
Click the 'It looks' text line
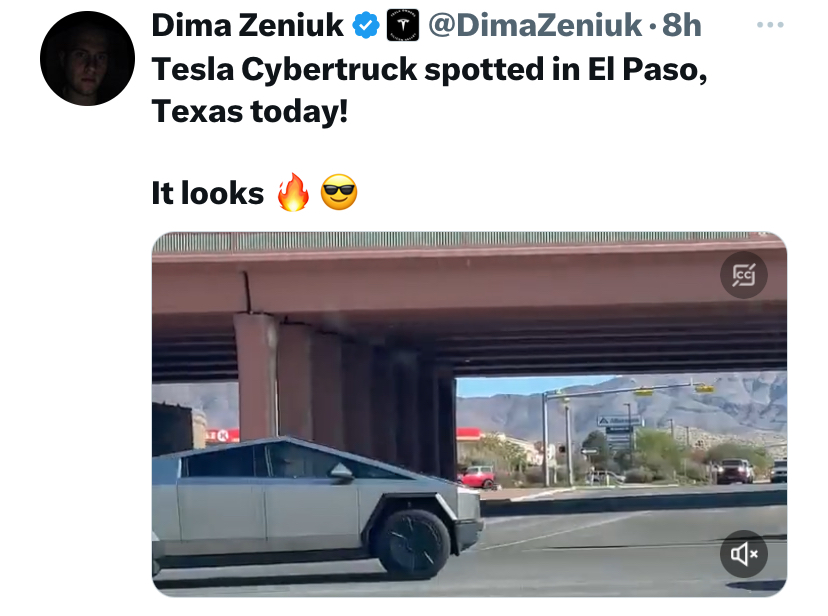[208, 193]
